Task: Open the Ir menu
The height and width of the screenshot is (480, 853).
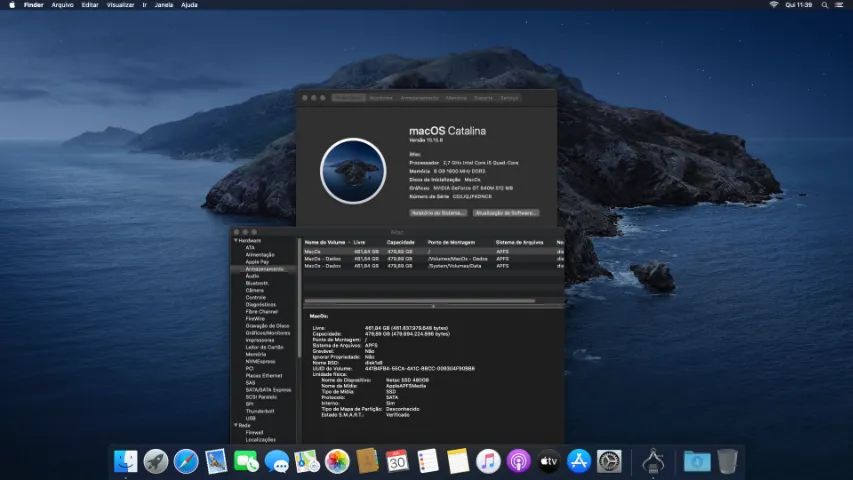Action: click(x=144, y=5)
